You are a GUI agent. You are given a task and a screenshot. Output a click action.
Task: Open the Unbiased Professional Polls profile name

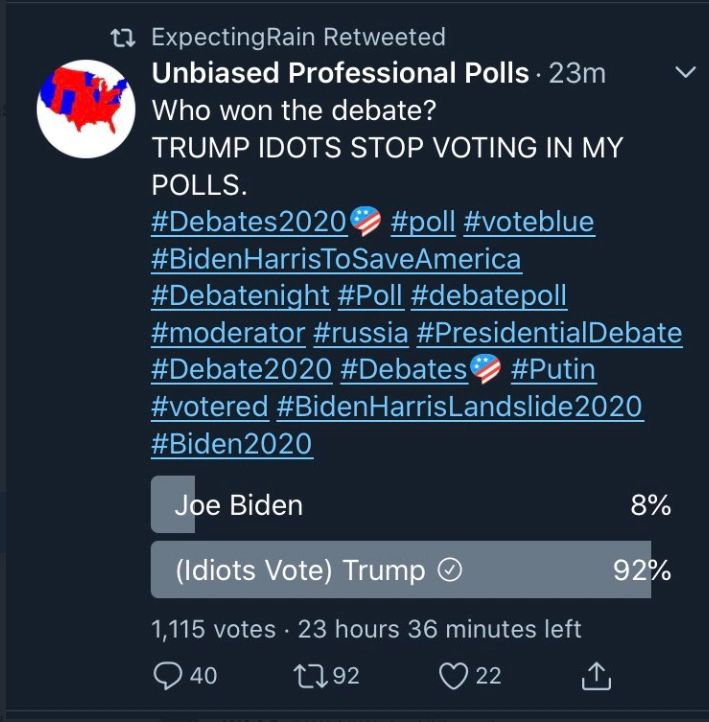pos(340,73)
